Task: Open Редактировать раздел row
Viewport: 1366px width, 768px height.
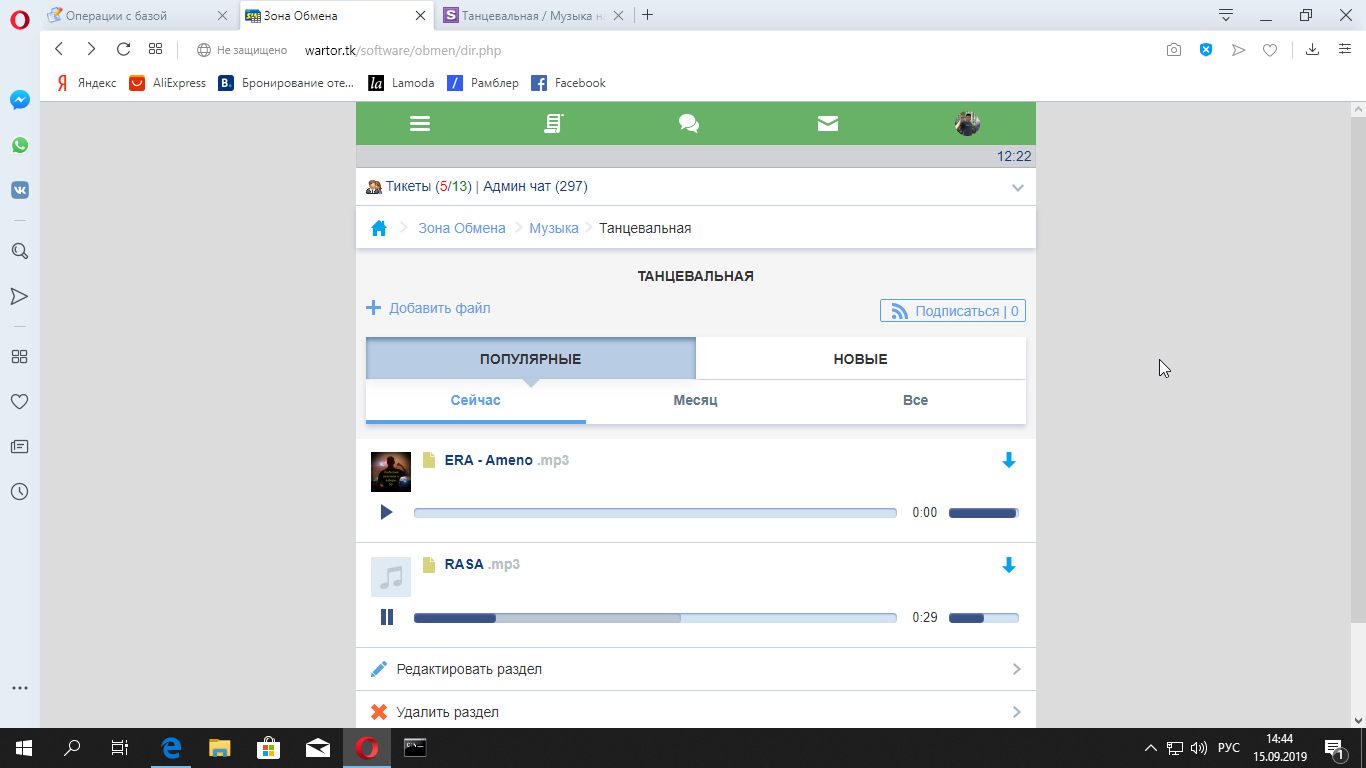Action: click(x=695, y=669)
